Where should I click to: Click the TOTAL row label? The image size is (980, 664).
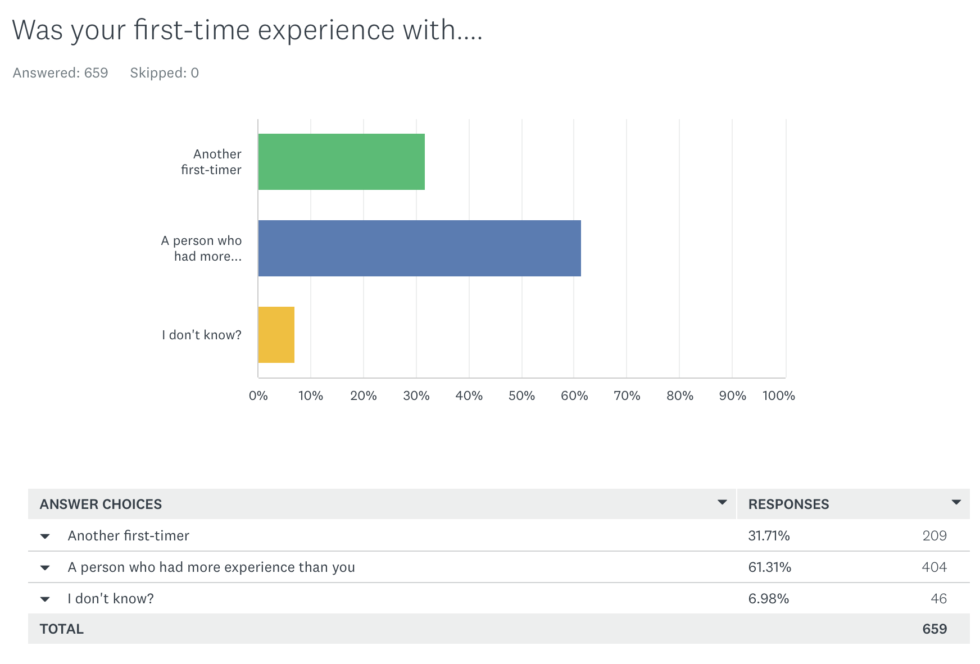point(61,629)
